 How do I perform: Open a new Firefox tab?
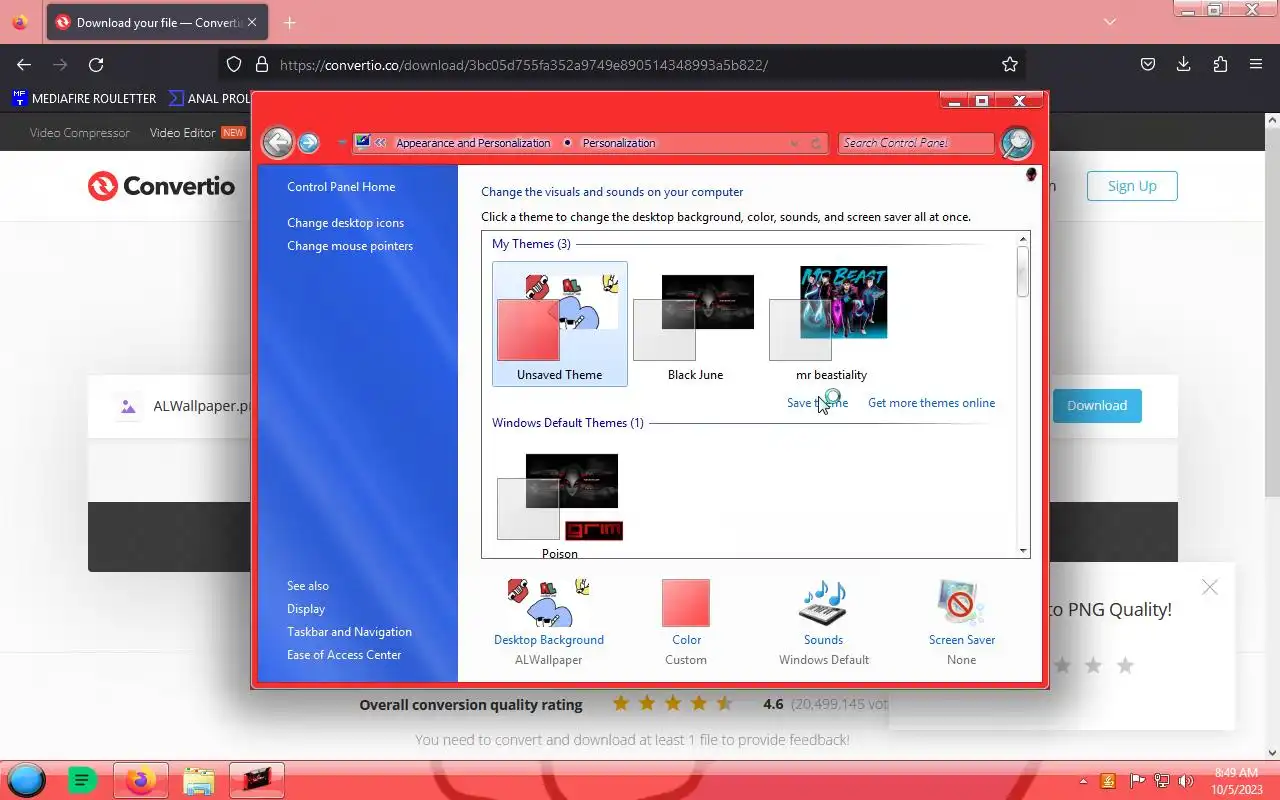289,23
